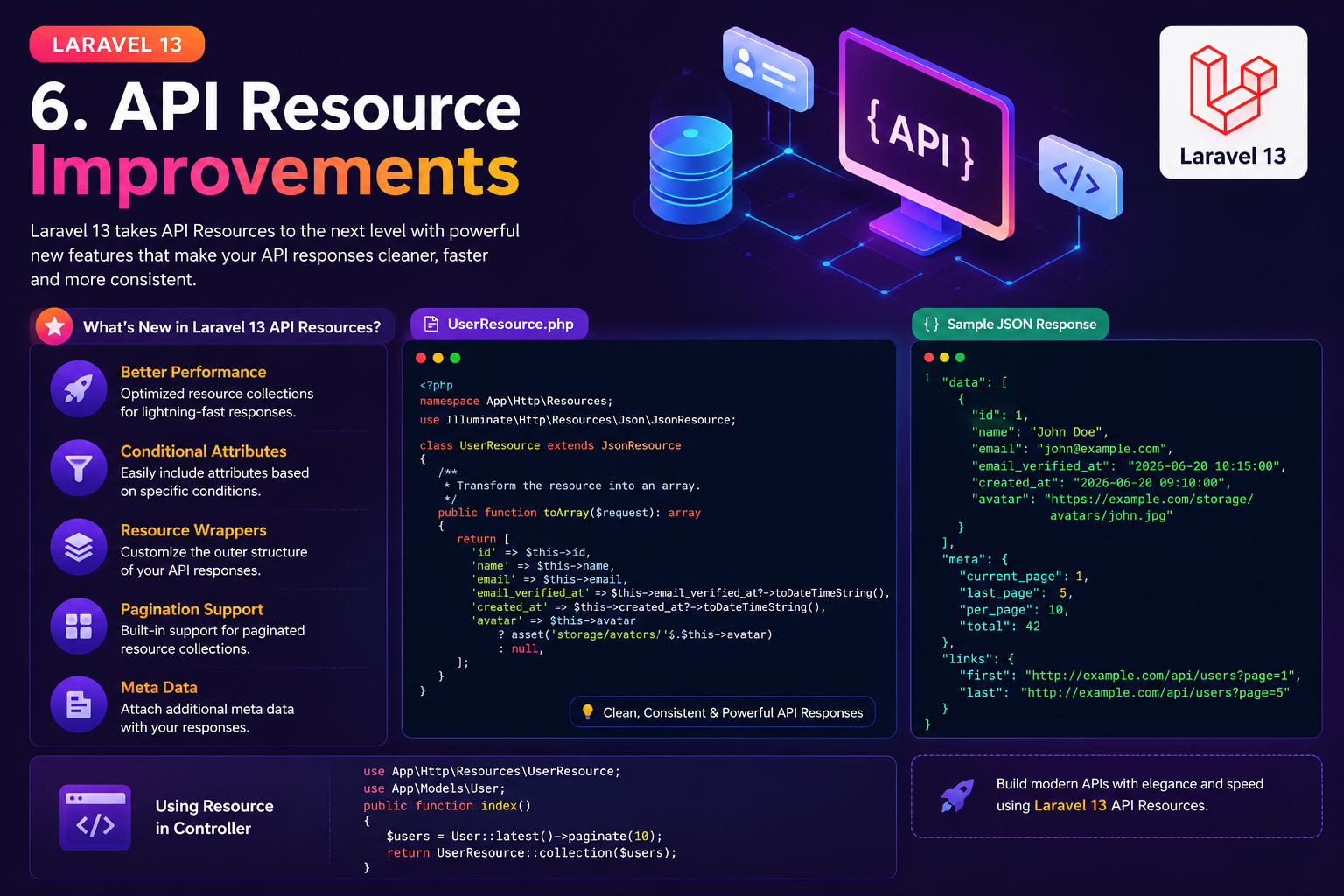Click the curly braces icon on Sample JSON tab
The image size is (1344, 896).
click(931, 324)
